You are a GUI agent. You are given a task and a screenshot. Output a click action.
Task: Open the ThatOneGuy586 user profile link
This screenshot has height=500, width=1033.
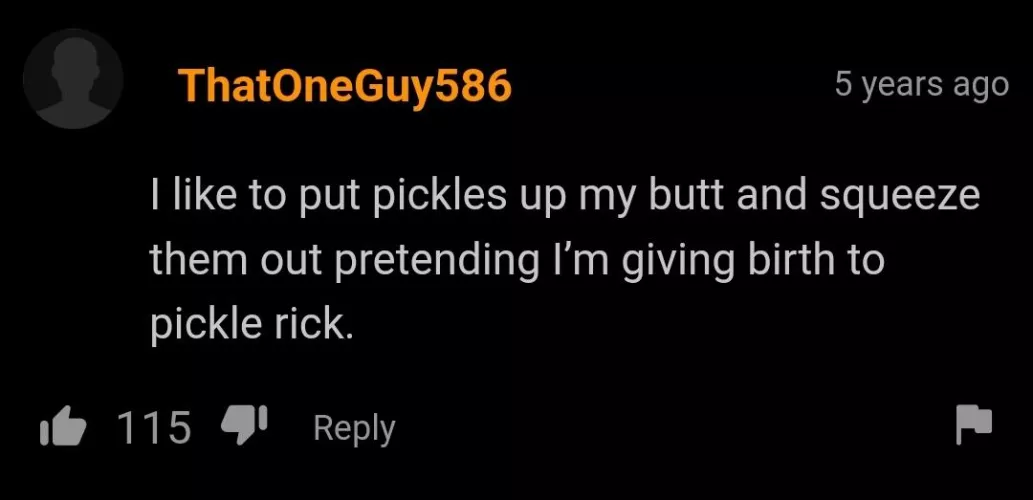[345, 86]
